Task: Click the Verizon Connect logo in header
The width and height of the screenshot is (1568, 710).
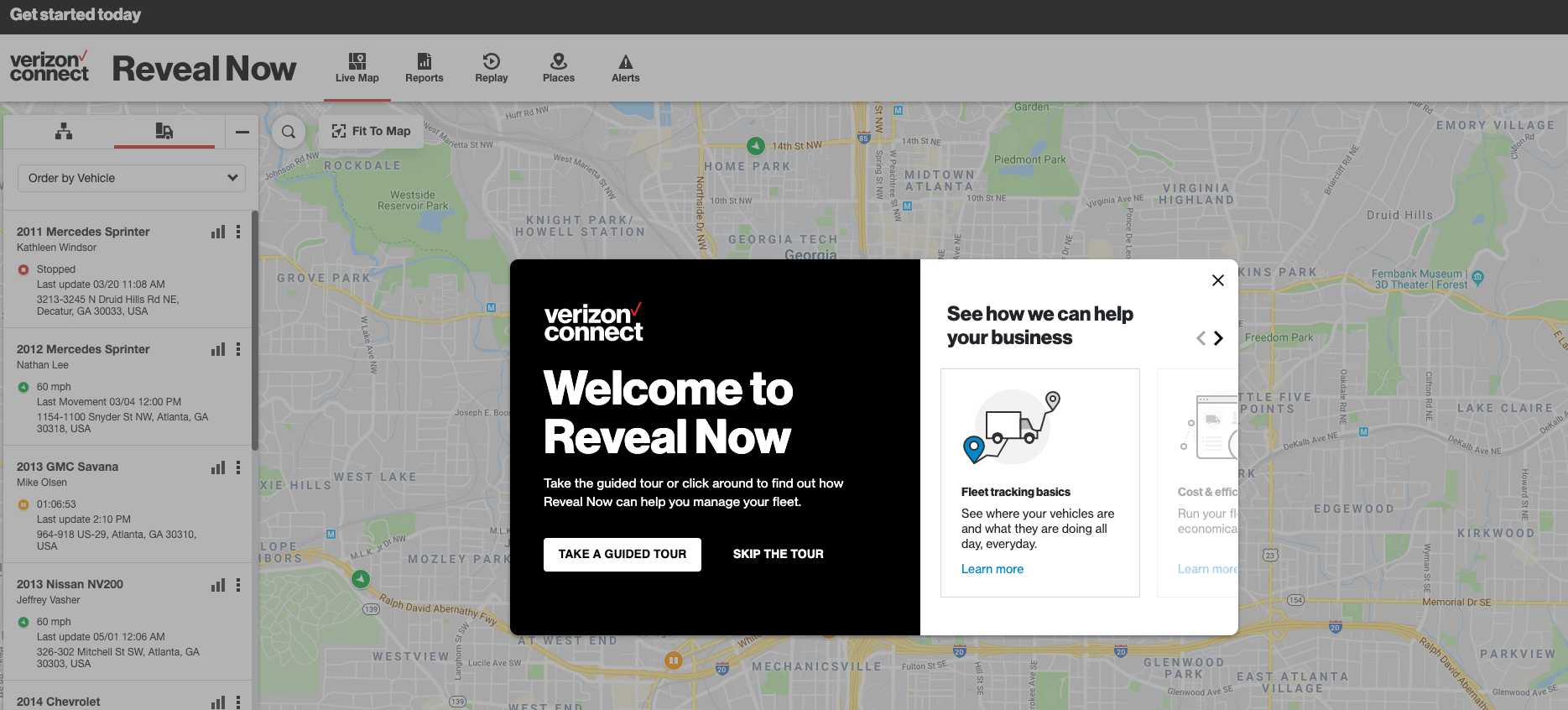Action: [49, 66]
